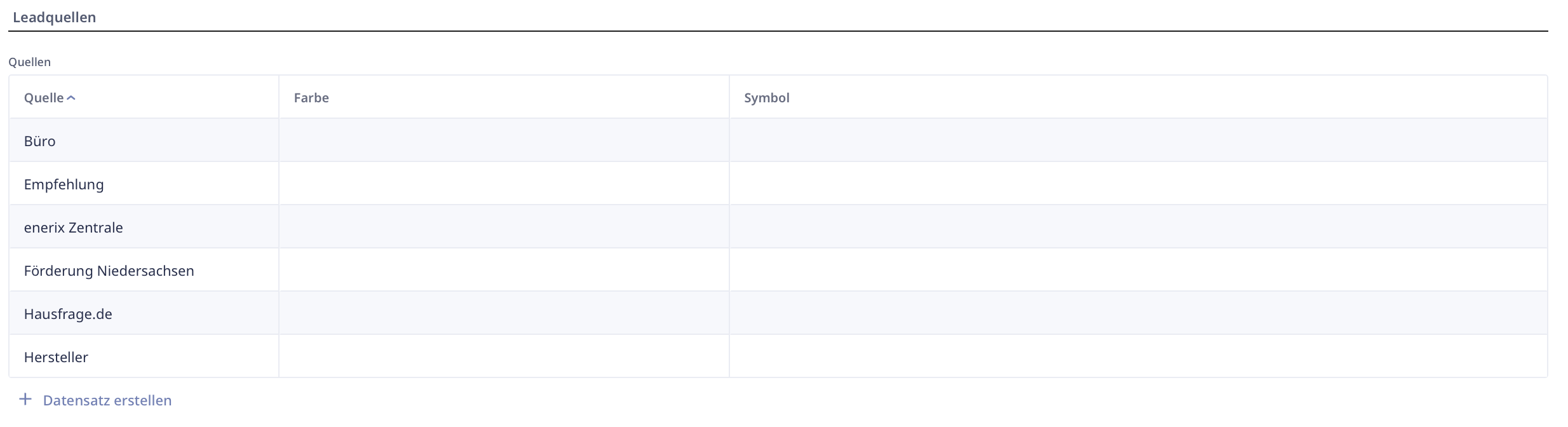Edit the Farbe cell for Empfehlung
This screenshot has height=427, width=1568.
point(503,184)
